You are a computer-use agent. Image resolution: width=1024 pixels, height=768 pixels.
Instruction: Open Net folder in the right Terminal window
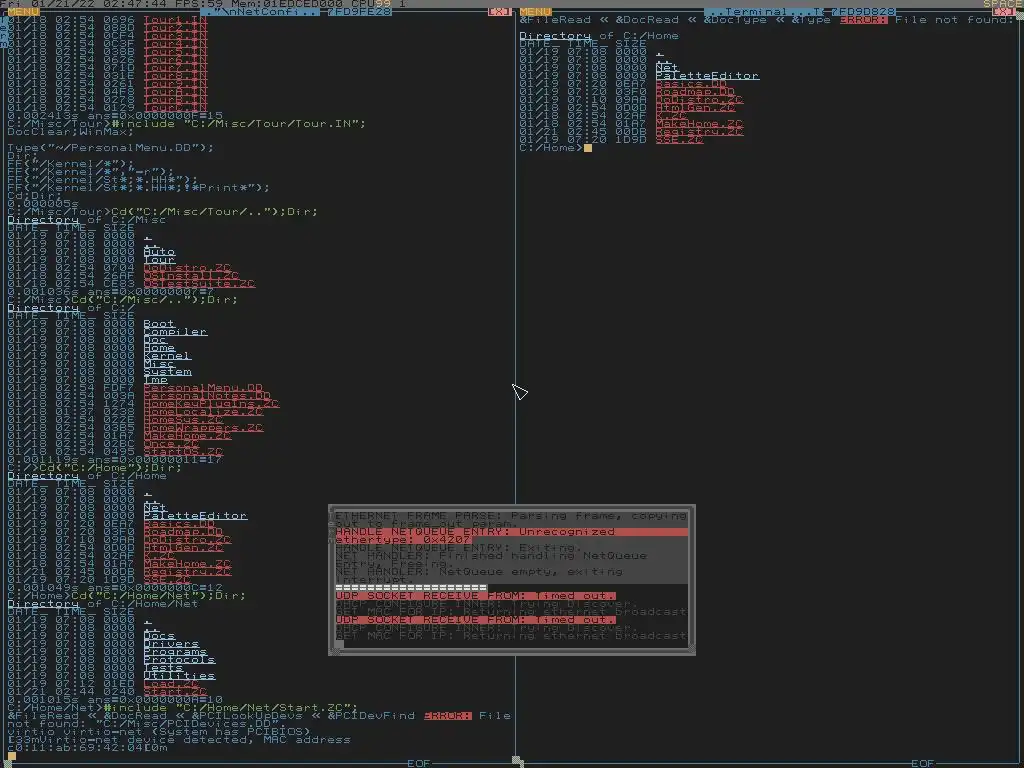(x=667, y=67)
